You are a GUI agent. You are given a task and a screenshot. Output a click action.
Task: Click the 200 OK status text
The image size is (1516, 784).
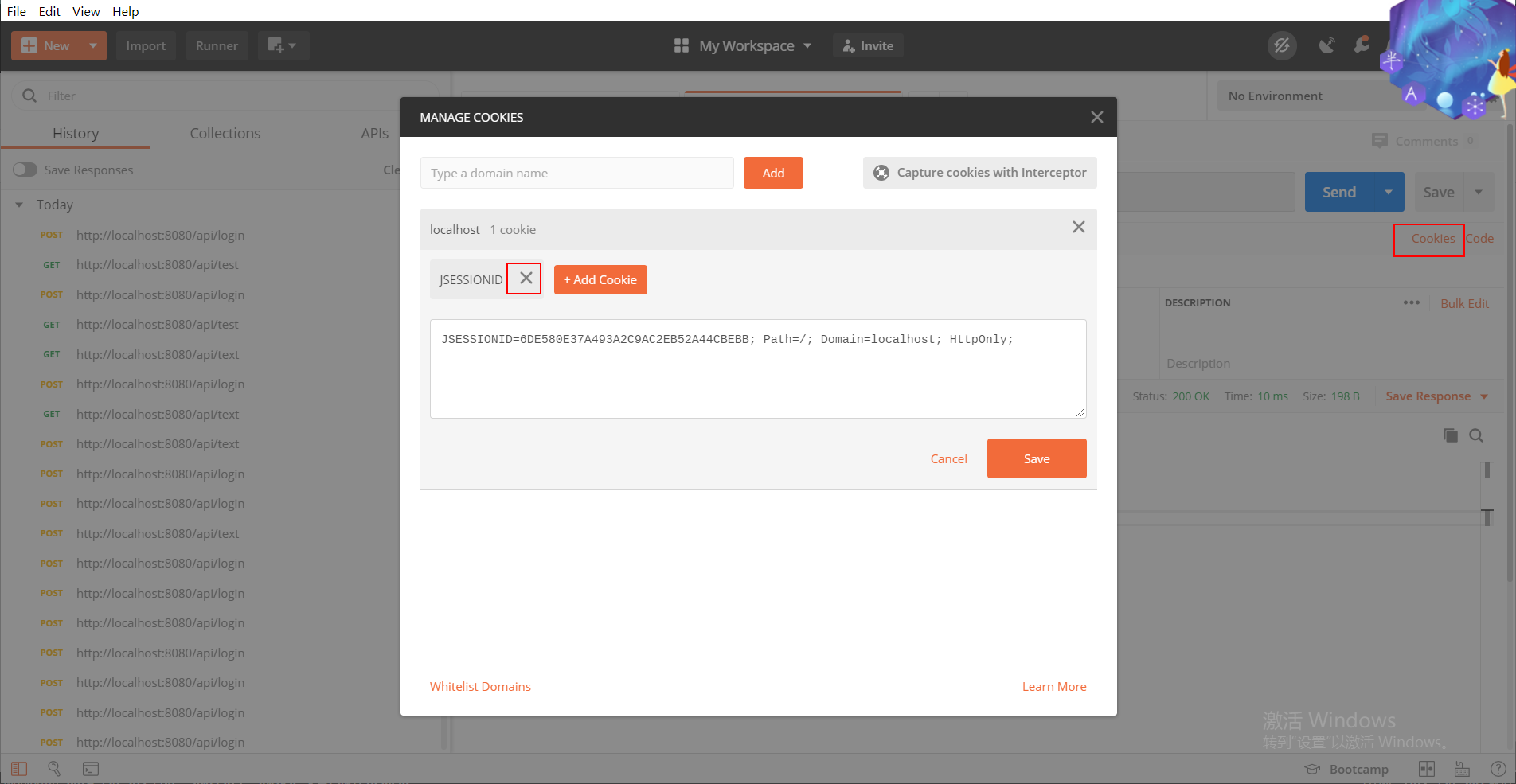[x=1190, y=396]
